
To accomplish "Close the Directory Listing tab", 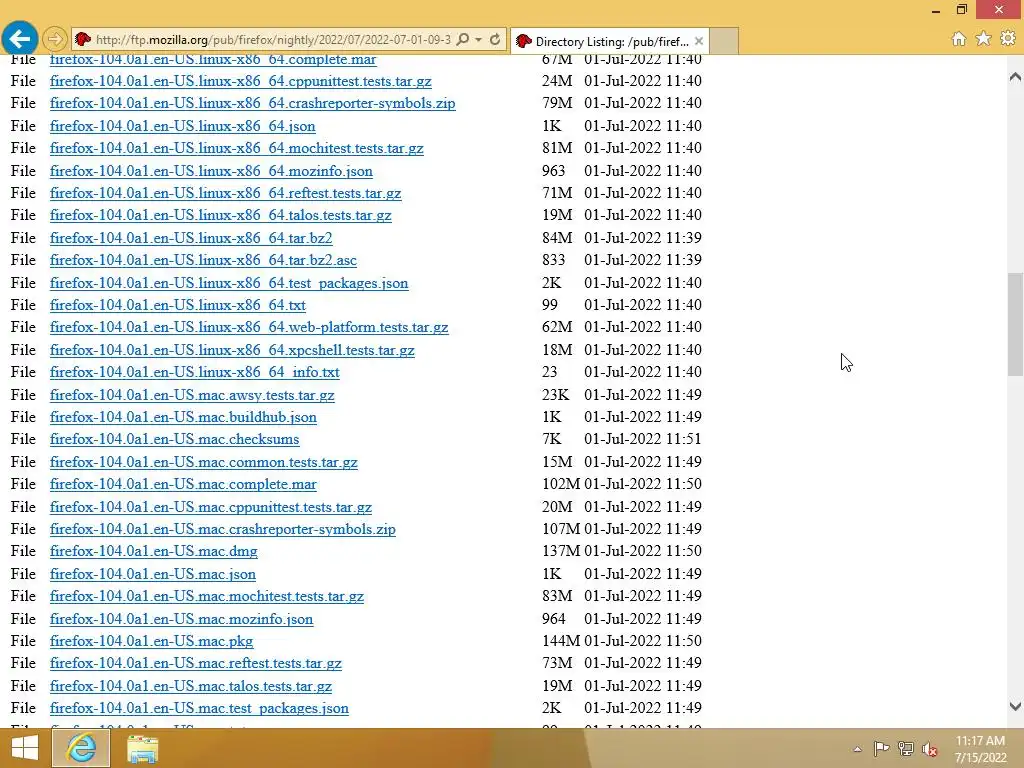I will (699, 41).
